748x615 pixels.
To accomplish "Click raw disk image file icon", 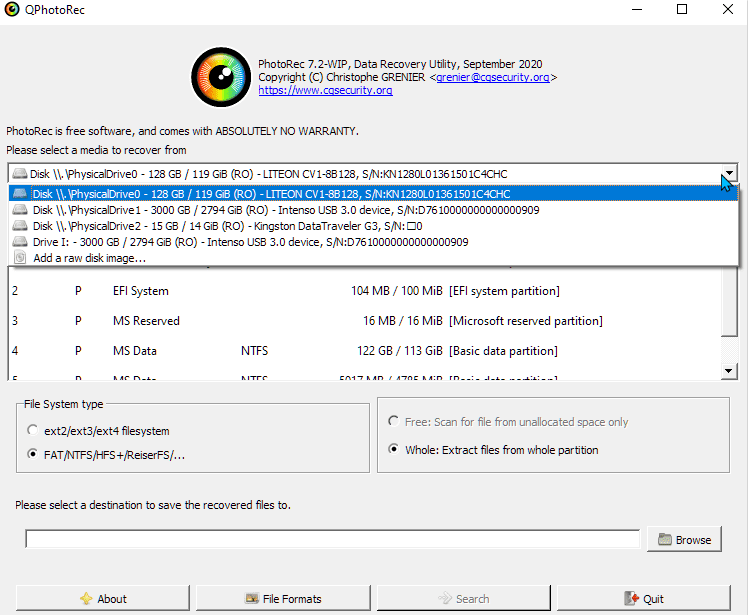I will click(x=20, y=258).
